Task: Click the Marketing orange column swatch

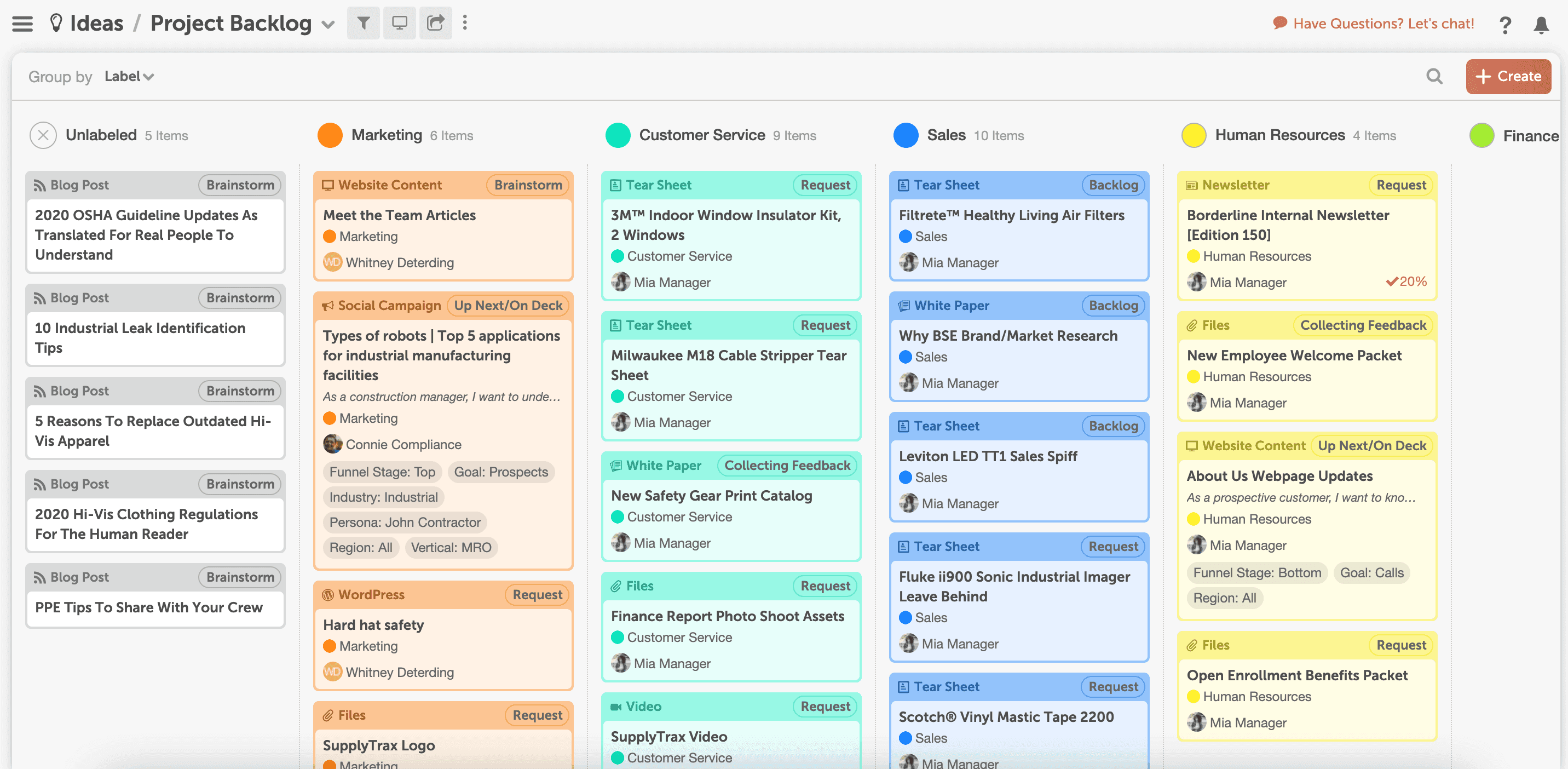Action: (x=330, y=135)
